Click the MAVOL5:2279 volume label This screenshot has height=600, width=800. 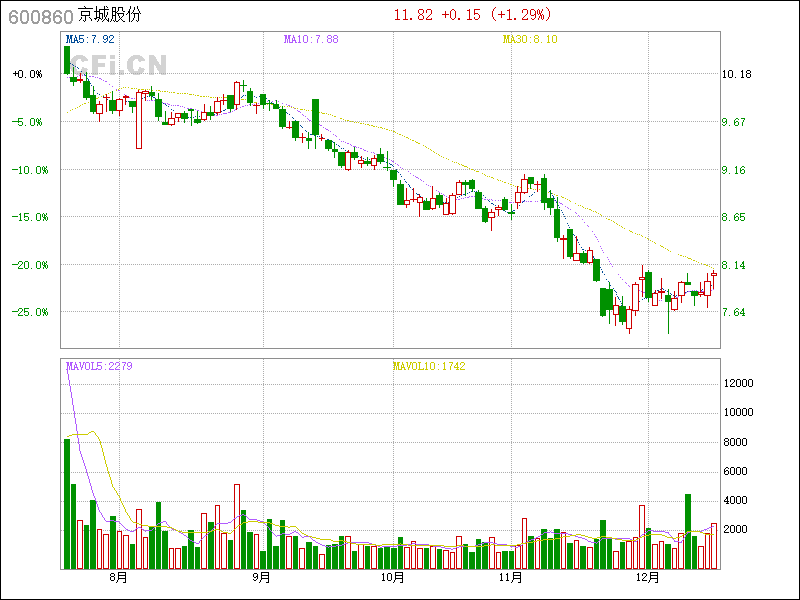coord(99,366)
